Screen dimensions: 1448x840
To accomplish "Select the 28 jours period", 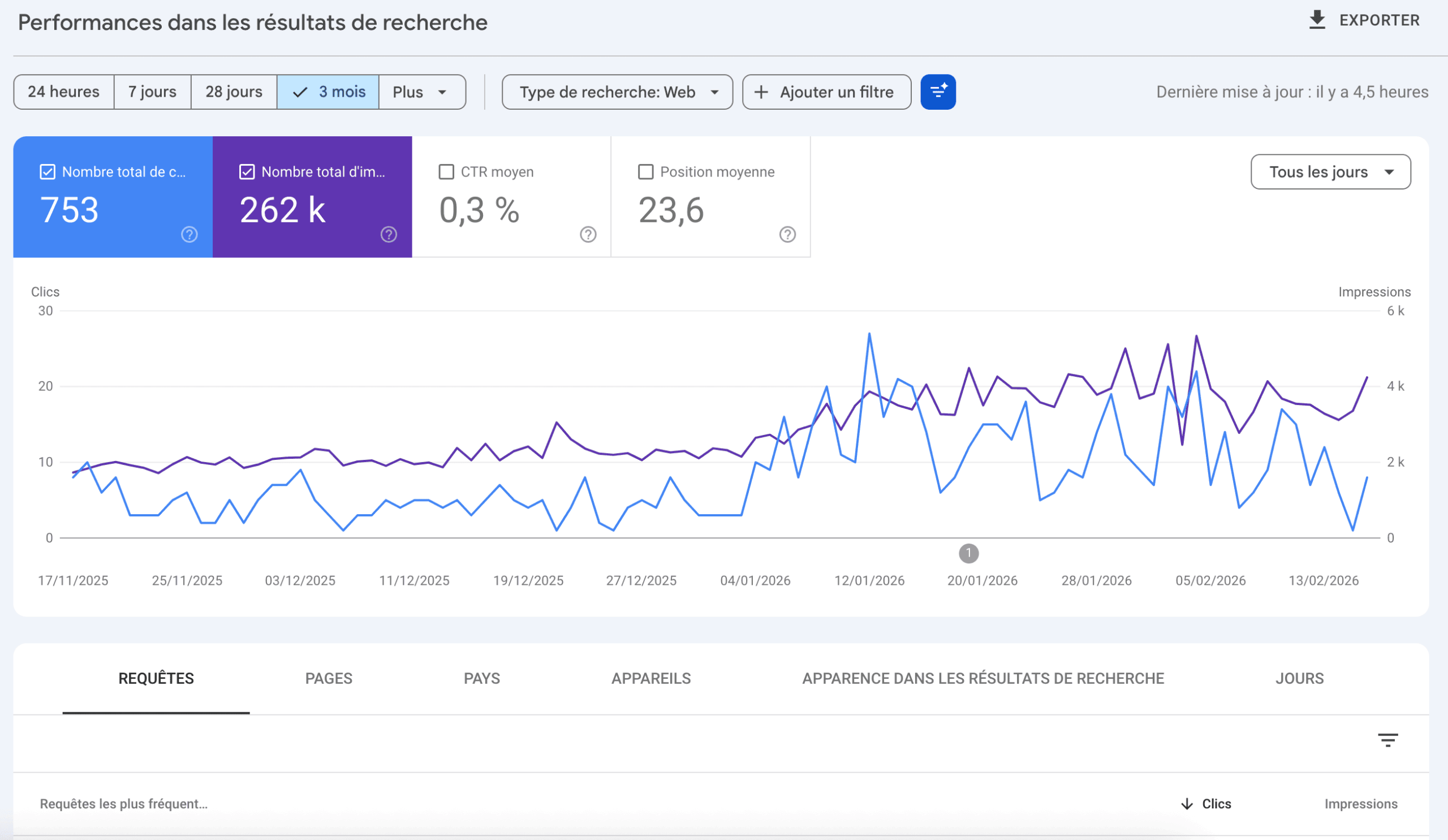I will pos(233,92).
